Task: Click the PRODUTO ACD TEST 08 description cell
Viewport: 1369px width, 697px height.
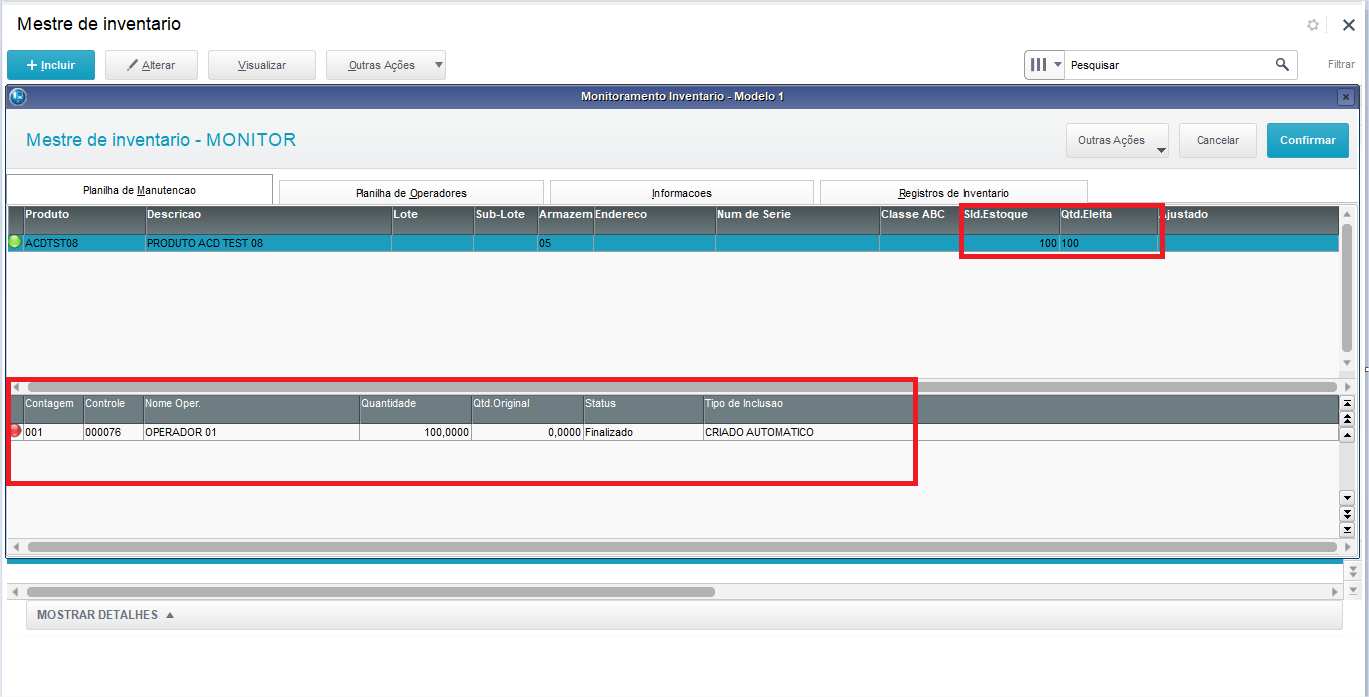Action: pyautogui.click(x=268, y=243)
